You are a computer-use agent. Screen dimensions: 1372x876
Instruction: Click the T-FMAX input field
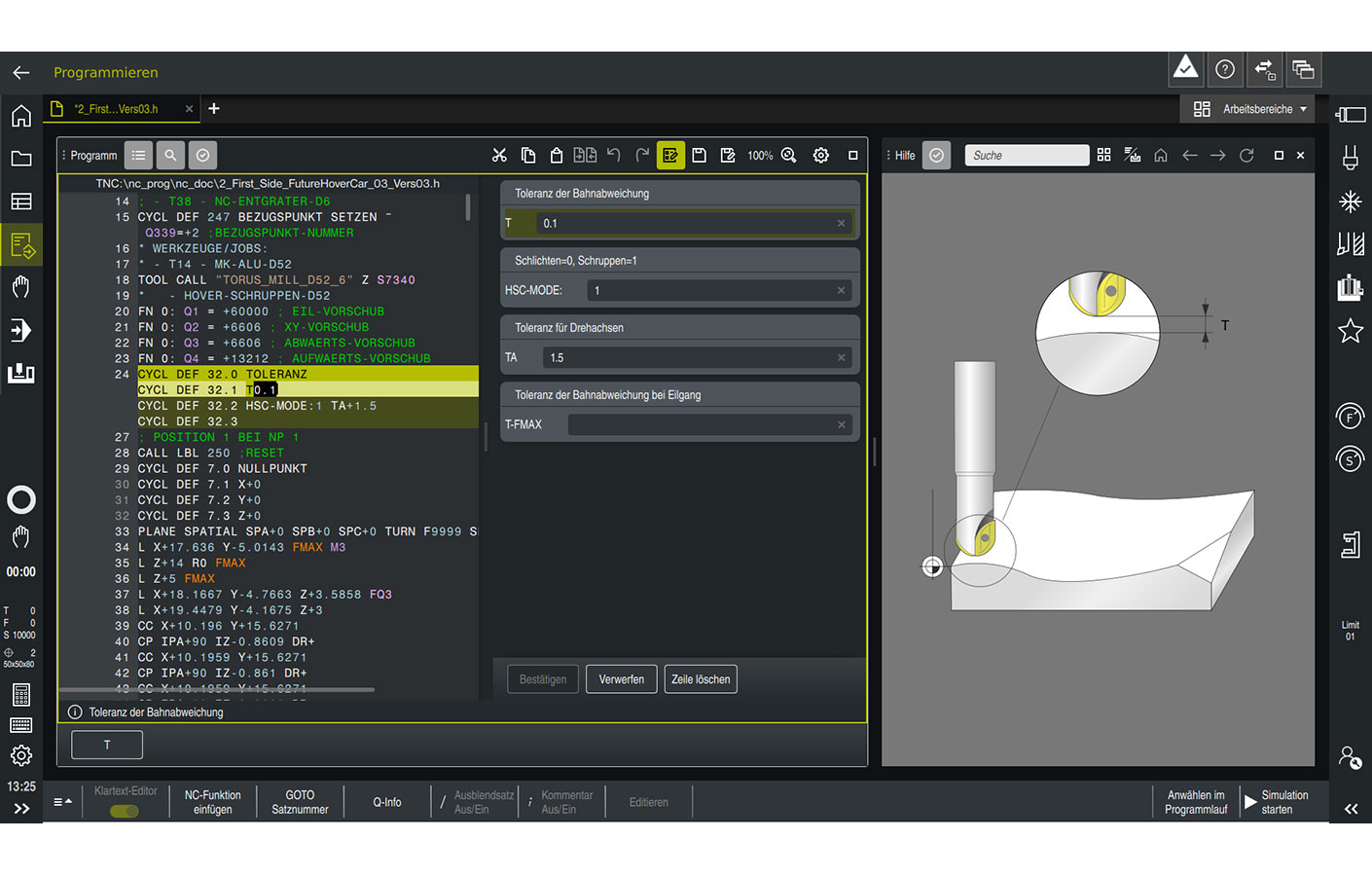click(x=709, y=424)
